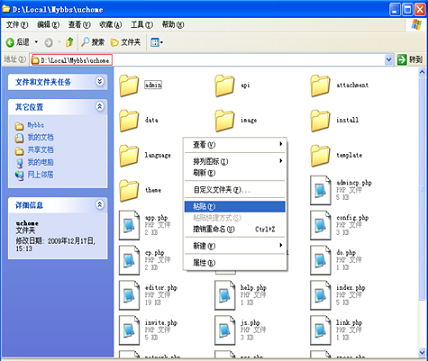Viewport: 428px width, 361px height.
Task: Open Search (搜索) from the toolbar
Action: (x=93, y=42)
